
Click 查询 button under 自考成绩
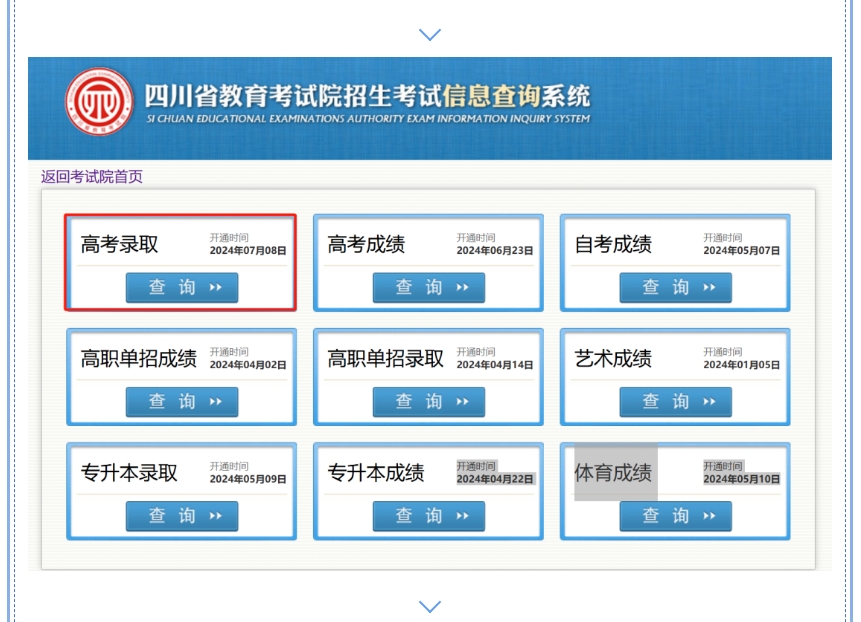point(675,288)
